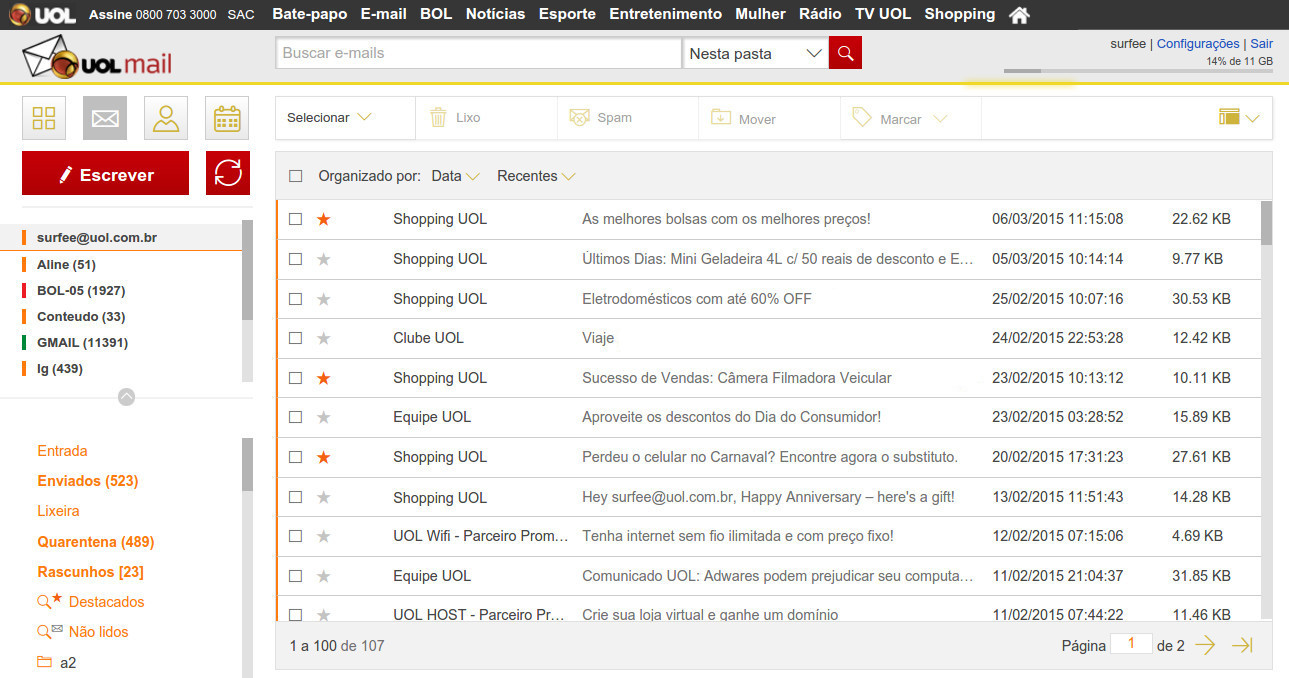Open the layout view dropdown
The image size is (1289, 678).
tap(1239, 118)
